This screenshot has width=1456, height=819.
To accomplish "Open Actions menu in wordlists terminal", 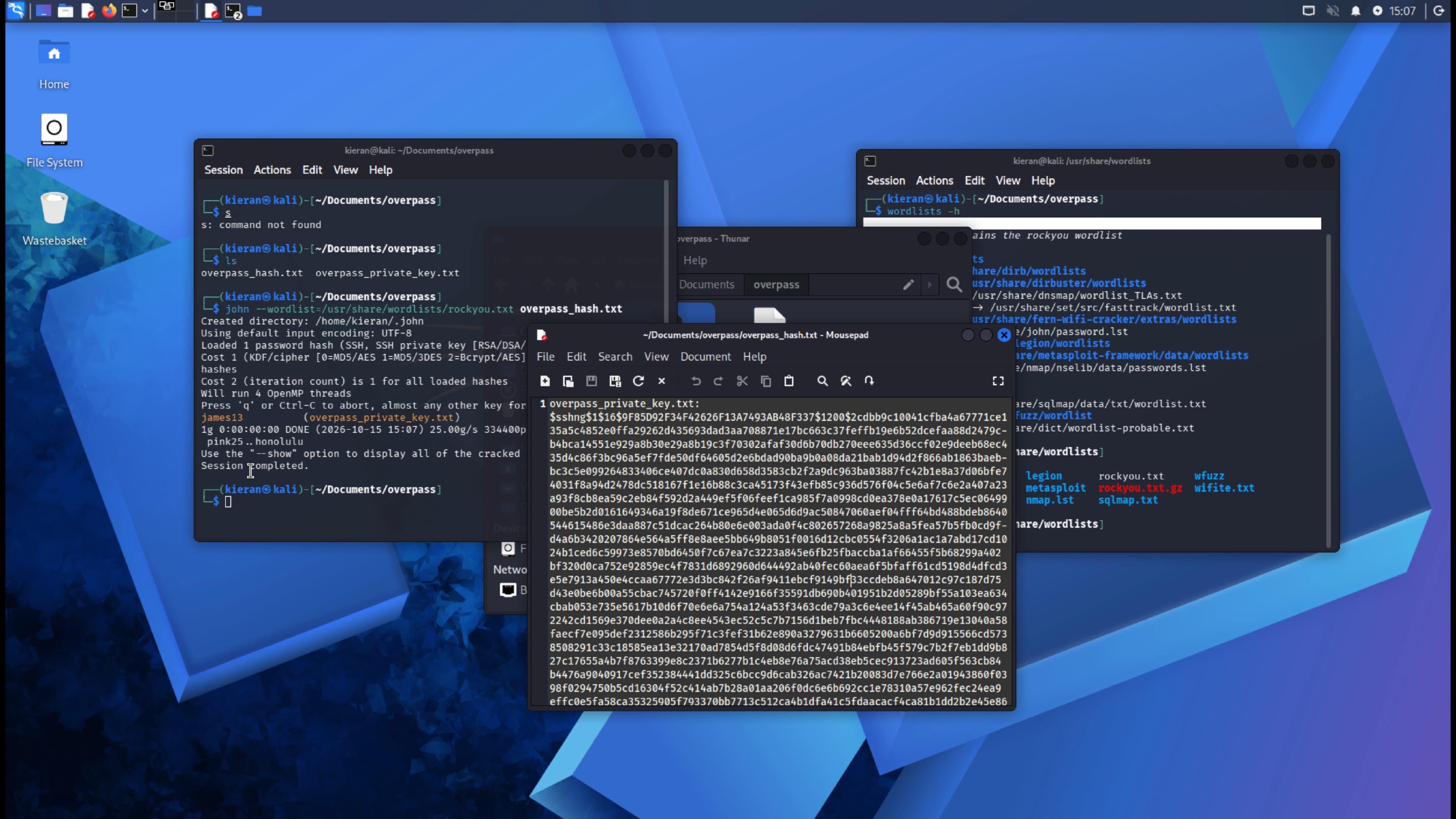I will tap(934, 181).
